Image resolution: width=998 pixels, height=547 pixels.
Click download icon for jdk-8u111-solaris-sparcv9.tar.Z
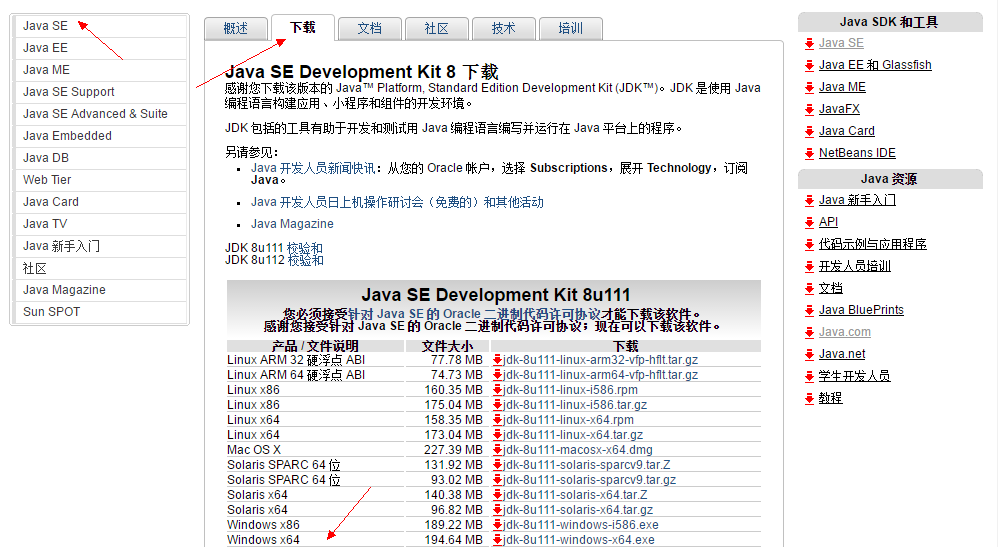pyautogui.click(x=497, y=465)
